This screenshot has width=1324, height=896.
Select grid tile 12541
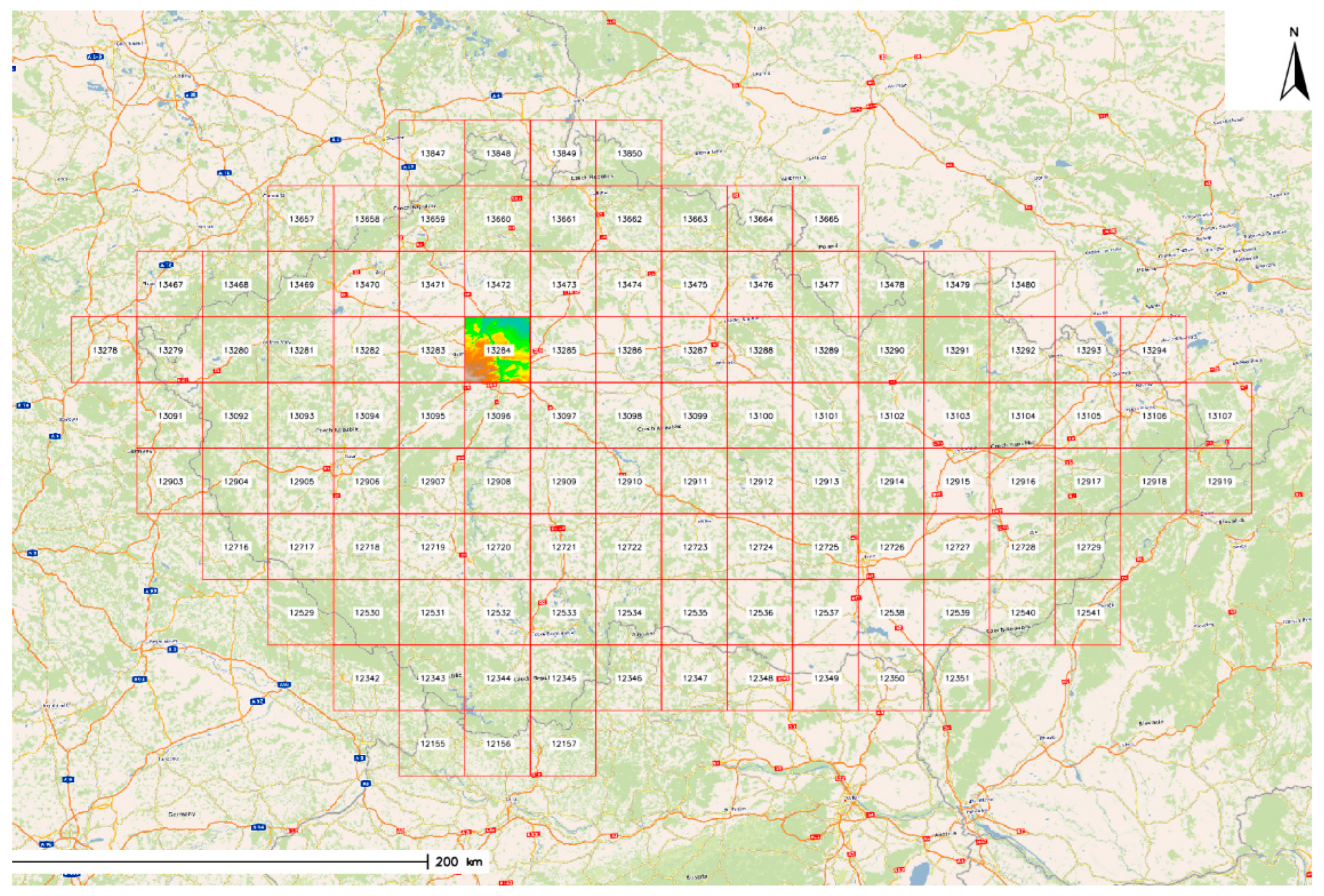tap(1088, 613)
